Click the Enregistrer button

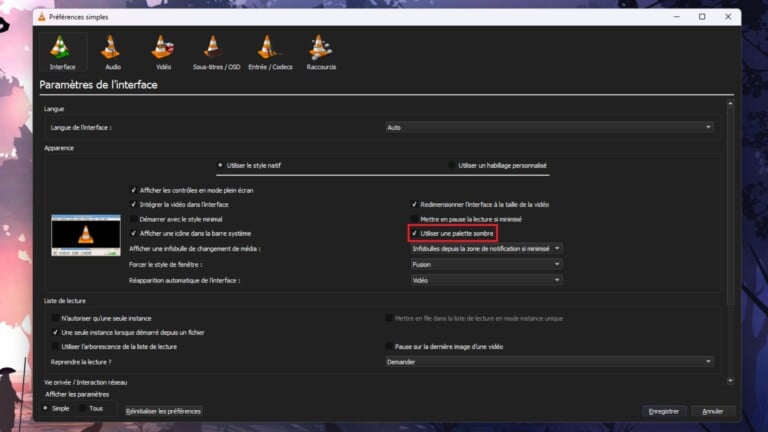pos(664,411)
